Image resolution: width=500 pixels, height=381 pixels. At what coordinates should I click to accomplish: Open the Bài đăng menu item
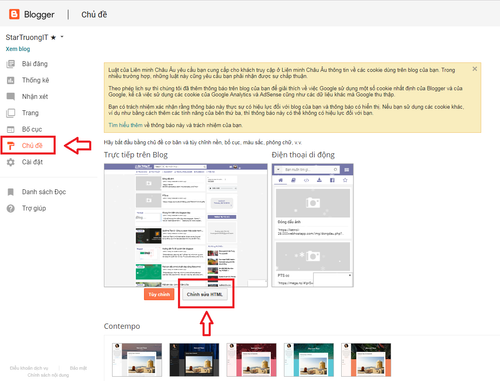[35, 64]
